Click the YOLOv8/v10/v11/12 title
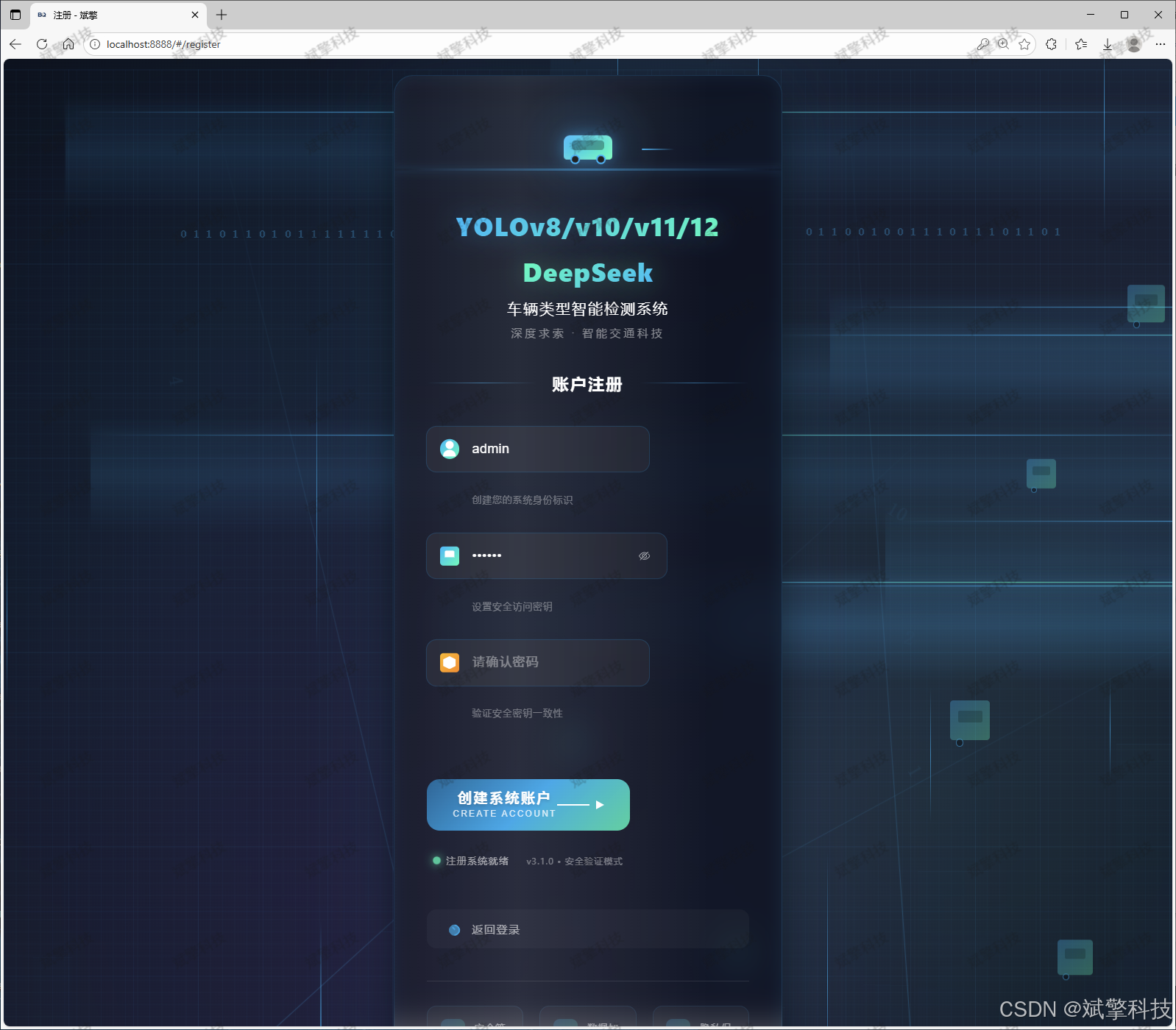The height and width of the screenshot is (1030, 1176). [x=587, y=227]
